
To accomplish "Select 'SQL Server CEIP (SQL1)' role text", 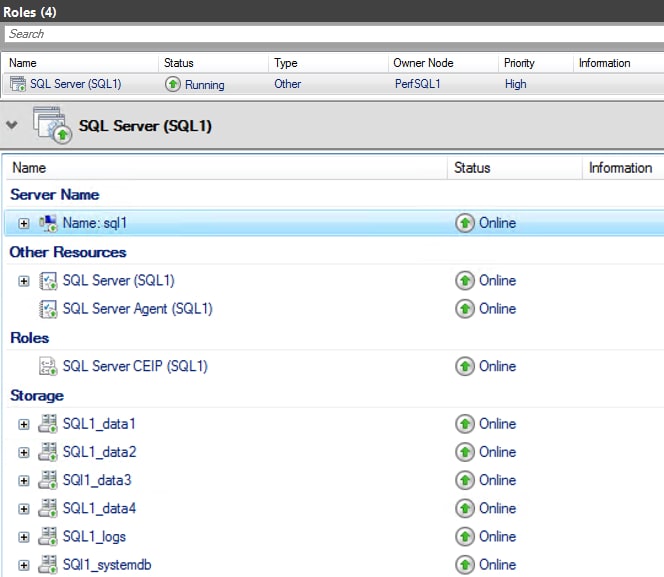I will [x=135, y=366].
